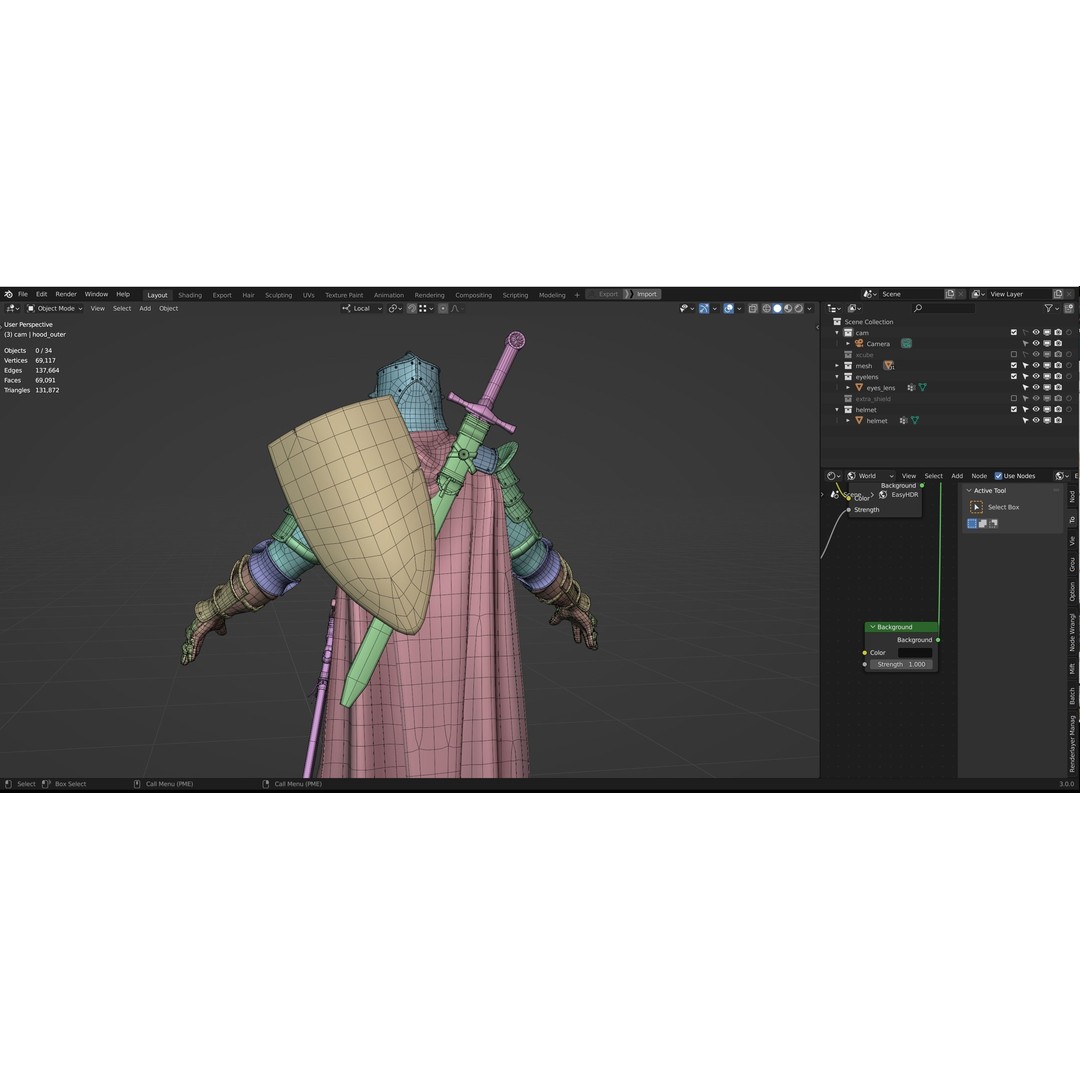Uncheck the mesh collection checkbox
Screen dimensions: 1080x1080
pyautogui.click(x=1014, y=366)
